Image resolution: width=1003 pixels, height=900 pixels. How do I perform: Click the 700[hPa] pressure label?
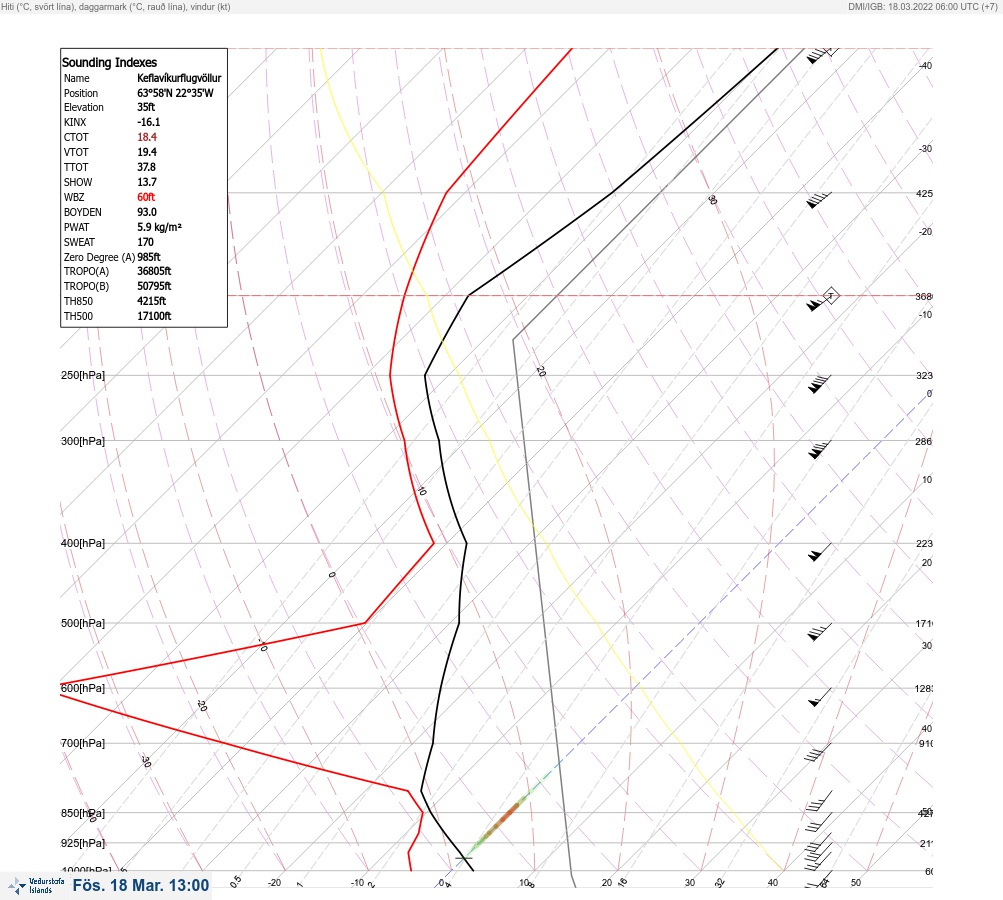click(x=83, y=743)
